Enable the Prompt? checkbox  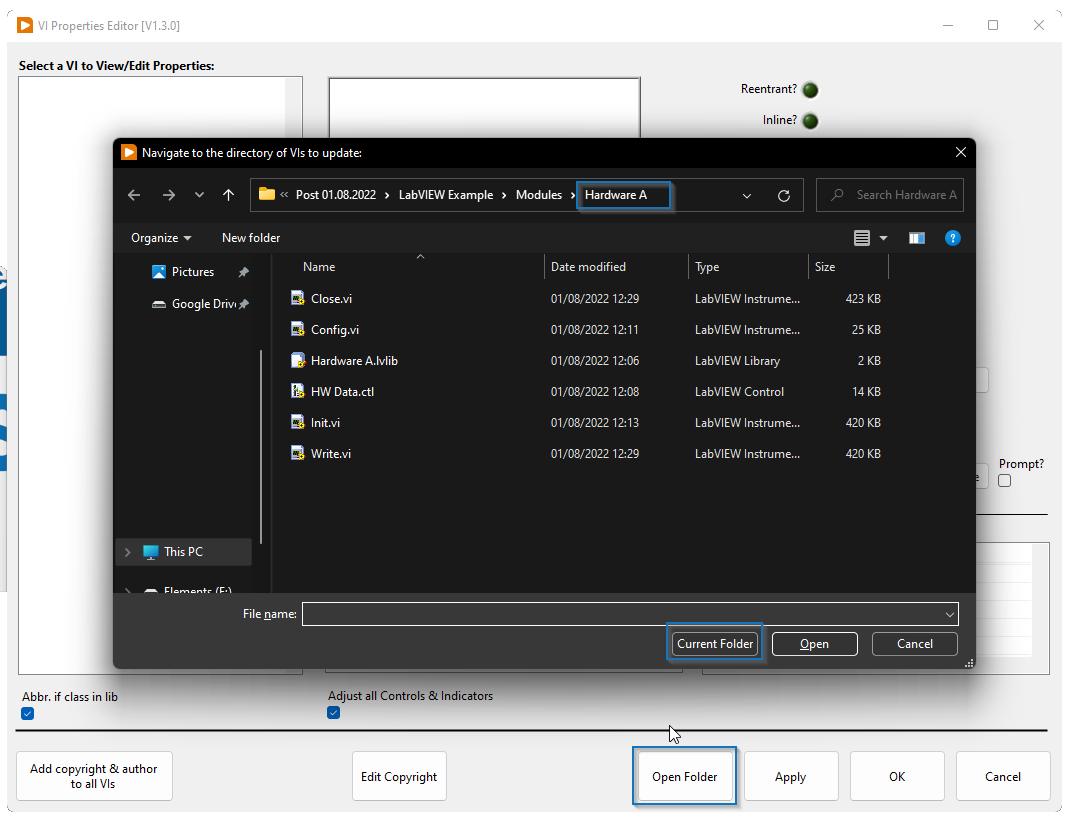coord(1004,480)
